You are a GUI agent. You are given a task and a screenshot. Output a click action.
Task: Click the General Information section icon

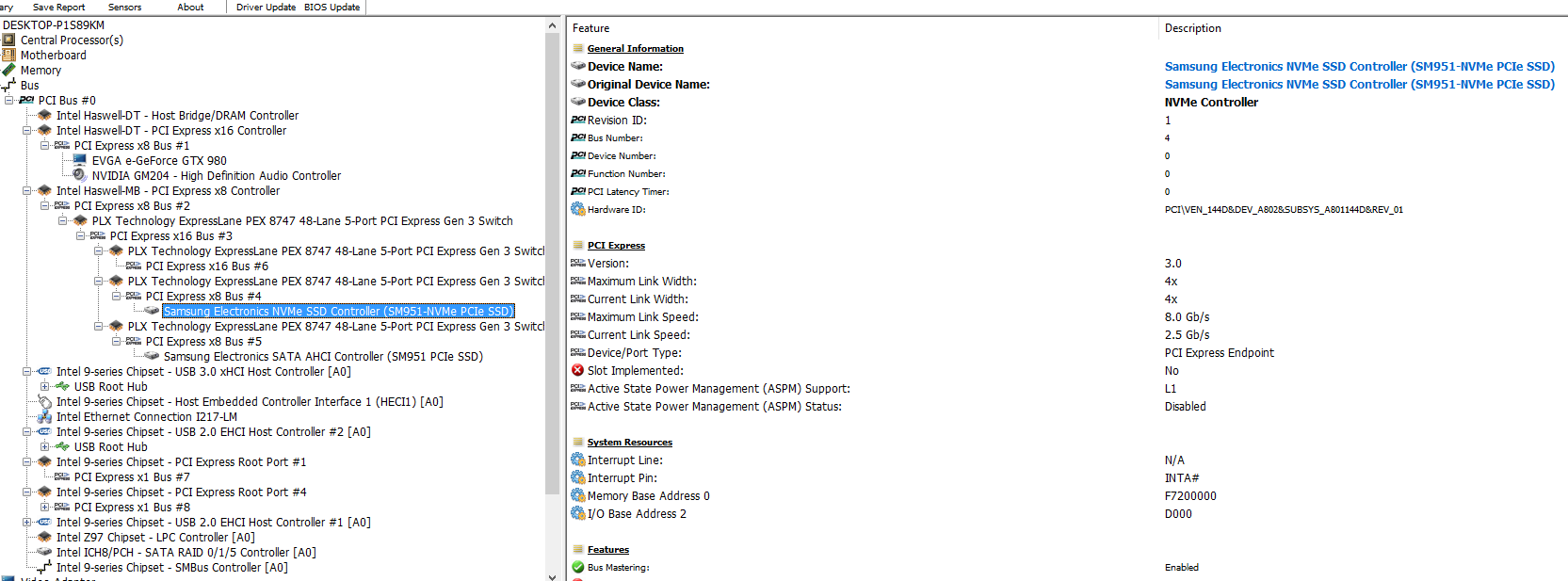pos(578,49)
